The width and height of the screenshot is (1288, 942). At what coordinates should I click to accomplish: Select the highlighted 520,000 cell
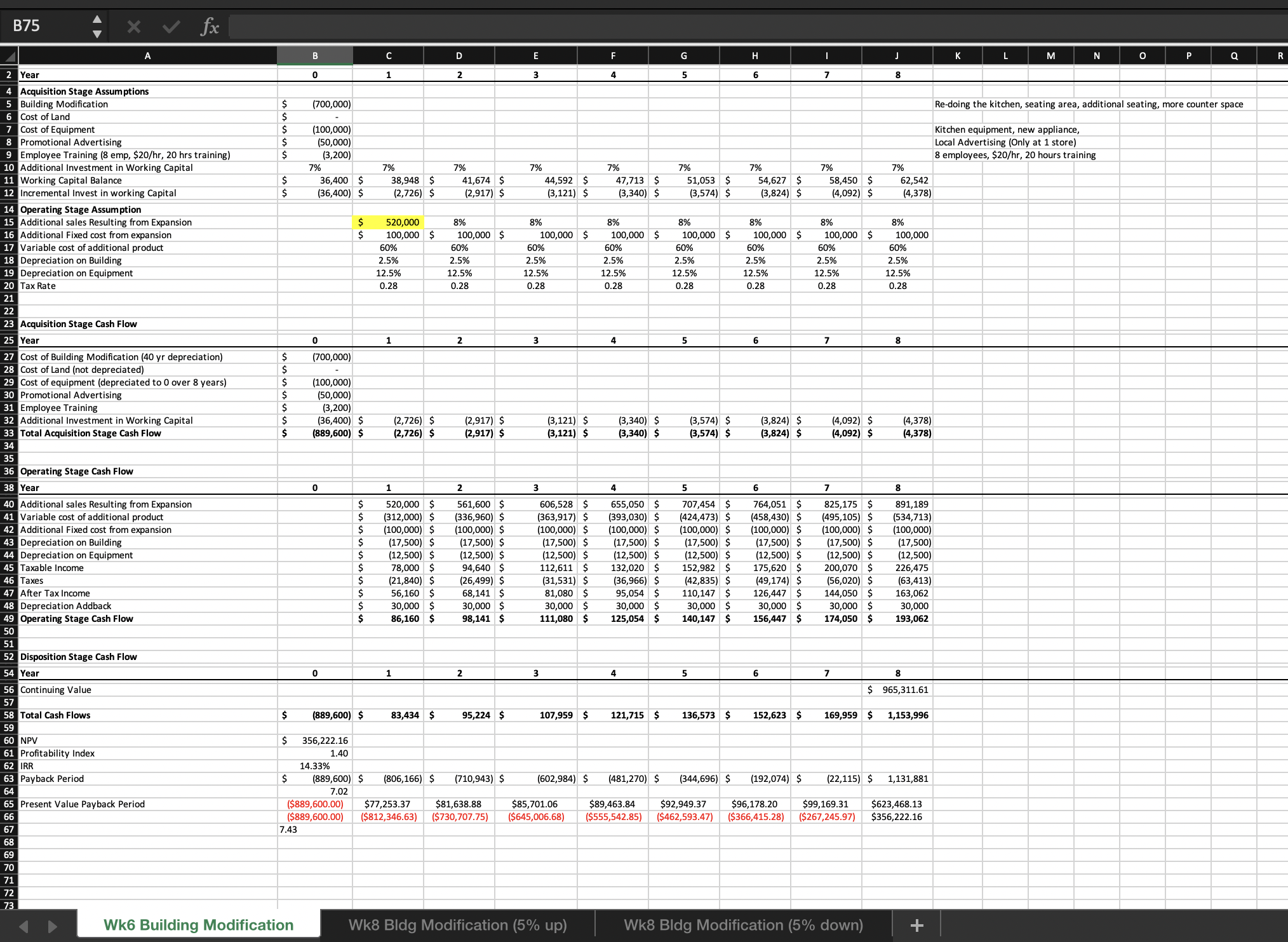(x=388, y=222)
